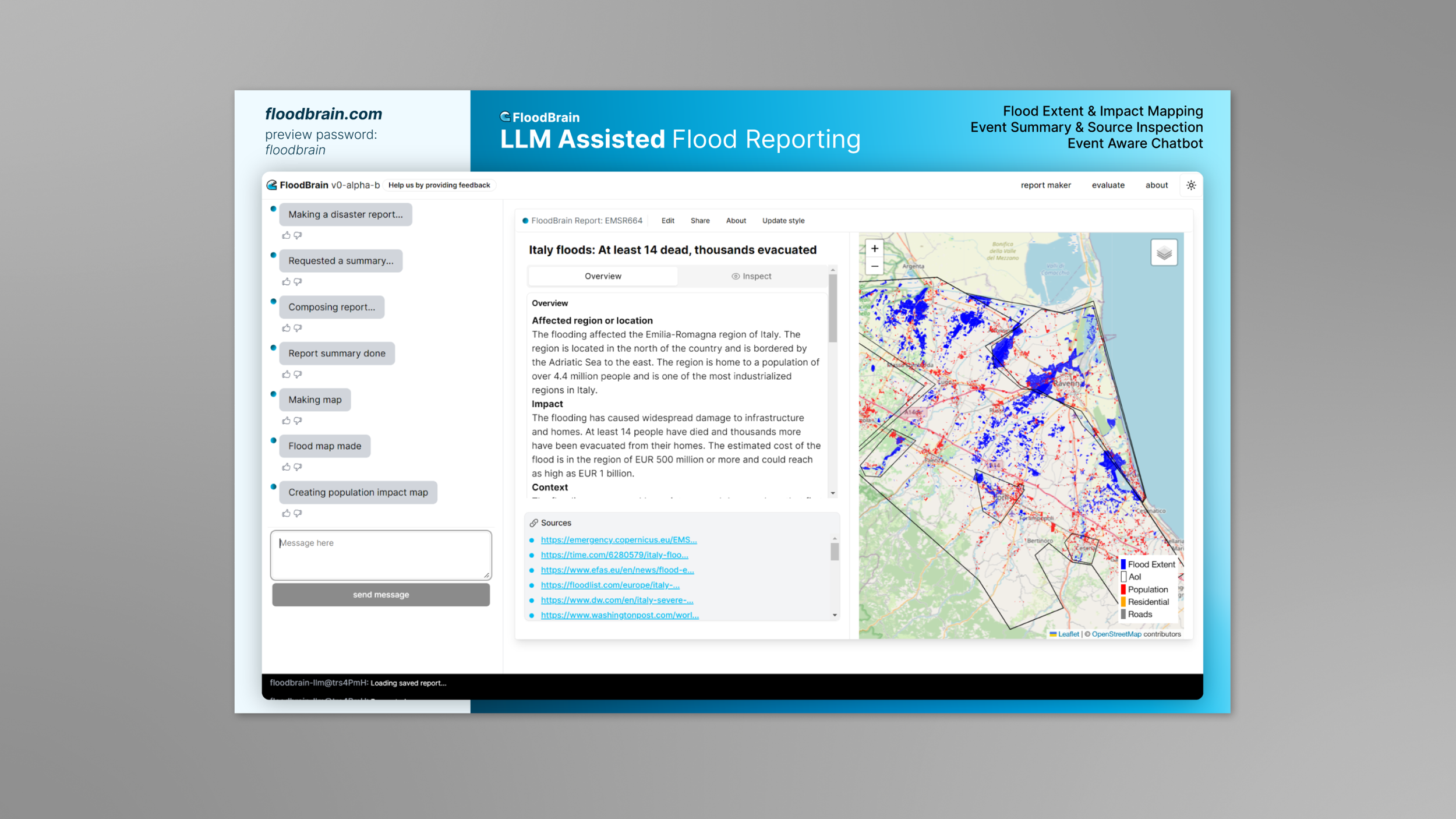Zoom out on the flood map

pyautogui.click(x=874, y=266)
